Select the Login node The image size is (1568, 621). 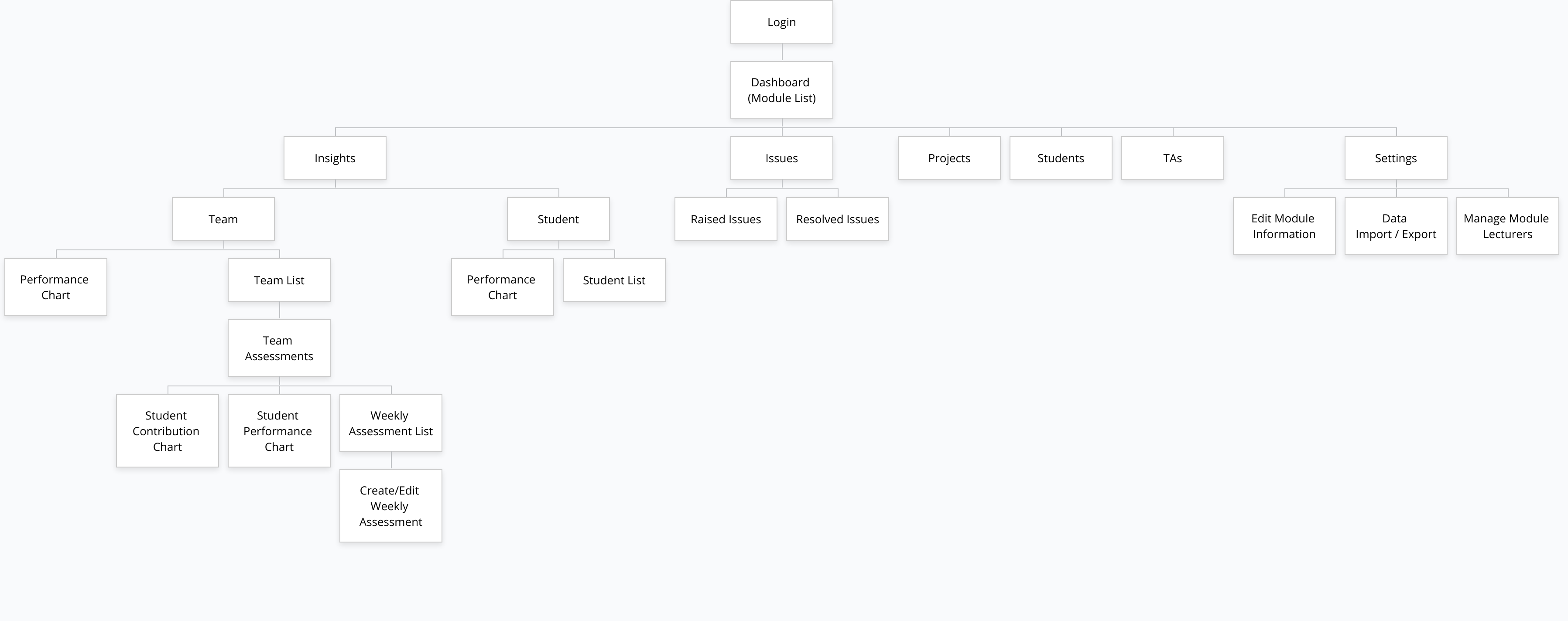pos(781,22)
